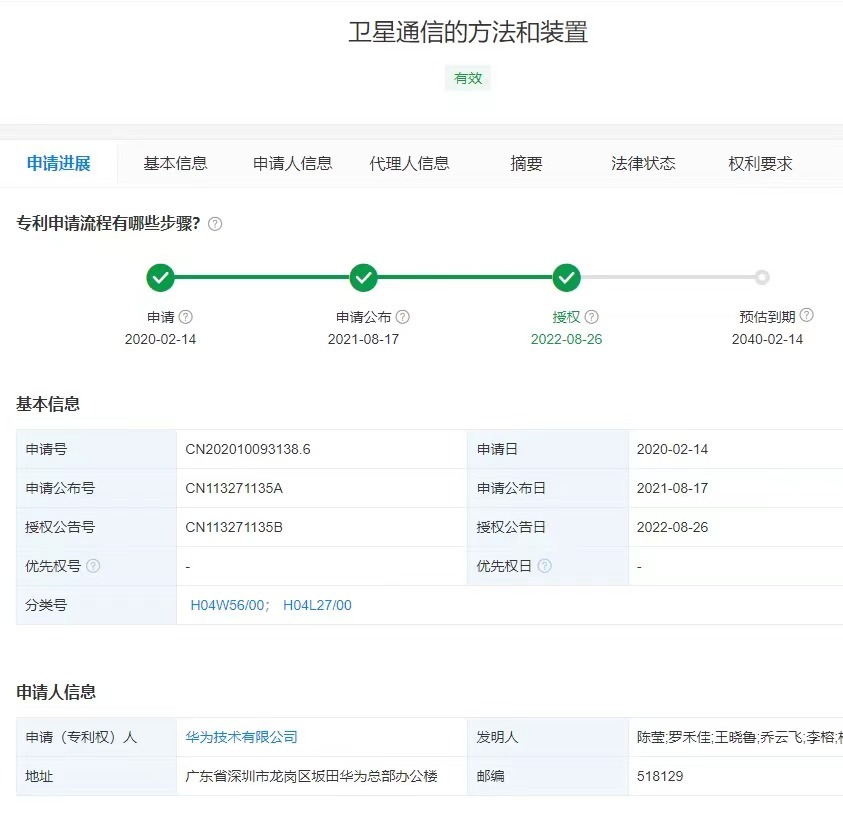
Task: Switch to the 权利要求 tab
Action: point(760,164)
